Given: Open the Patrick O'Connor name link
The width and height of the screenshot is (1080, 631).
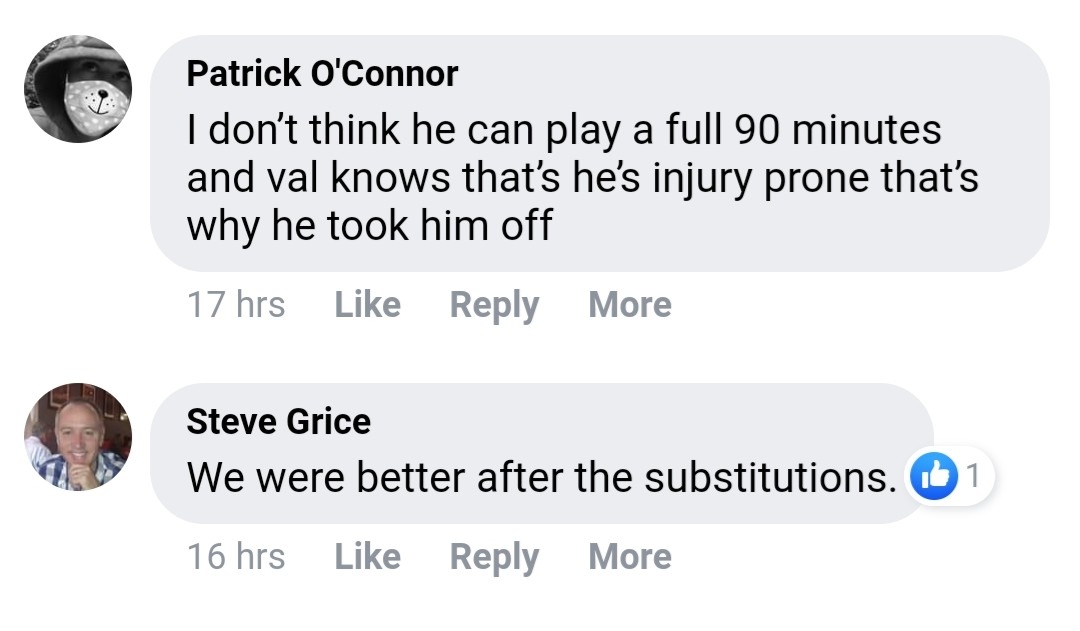Looking at the screenshot, I should [x=322, y=73].
